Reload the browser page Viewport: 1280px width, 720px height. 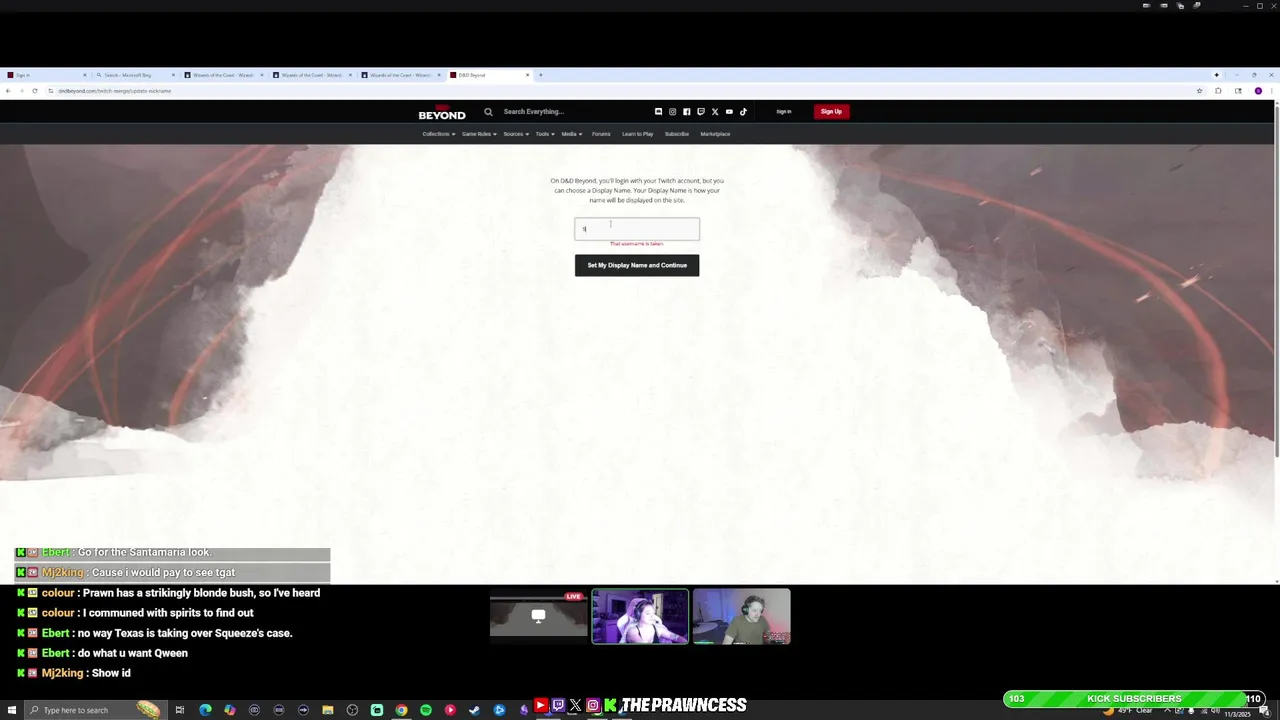click(35, 91)
